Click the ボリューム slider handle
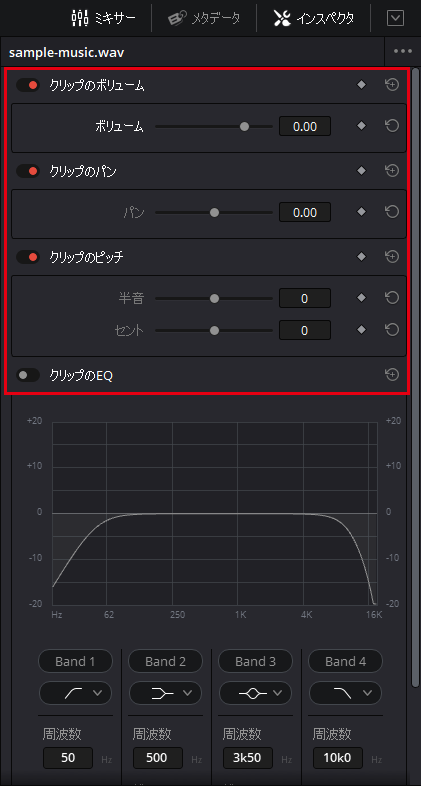 (x=244, y=126)
